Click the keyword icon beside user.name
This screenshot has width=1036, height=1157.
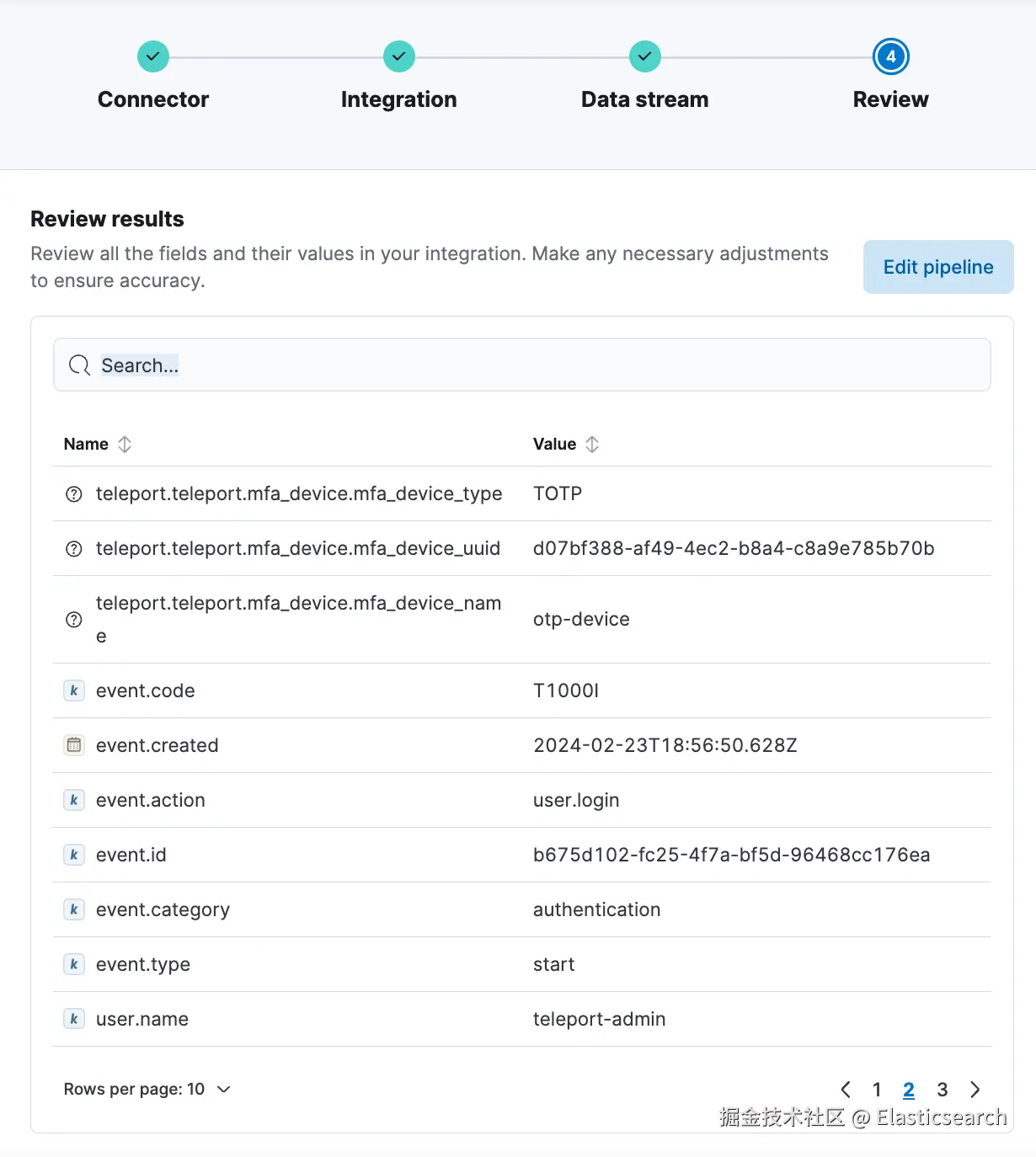coord(74,1019)
